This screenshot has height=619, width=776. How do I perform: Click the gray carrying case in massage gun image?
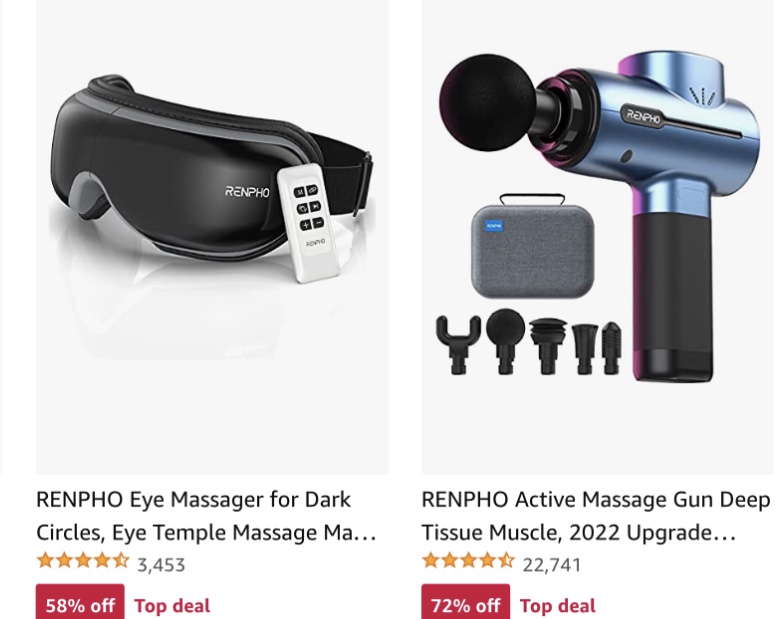coord(533,248)
